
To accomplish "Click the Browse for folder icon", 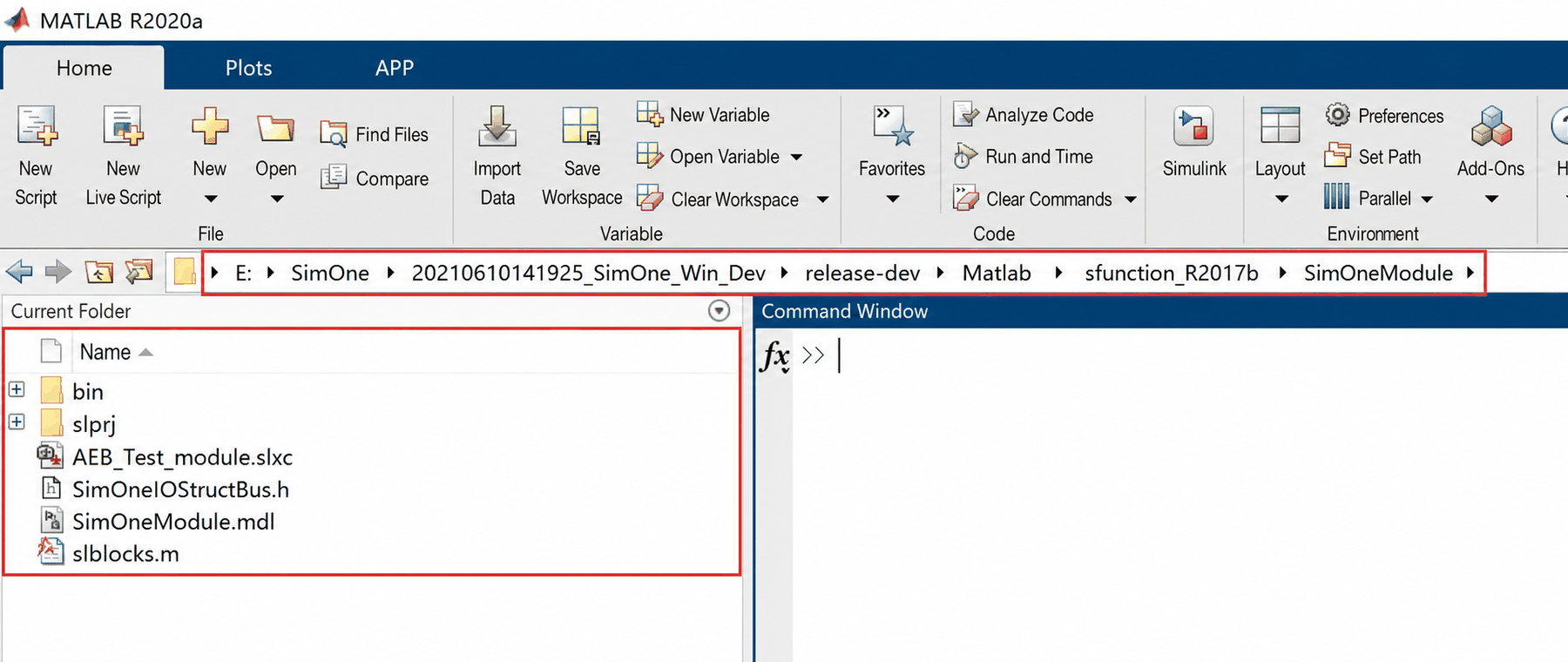I will [139, 273].
